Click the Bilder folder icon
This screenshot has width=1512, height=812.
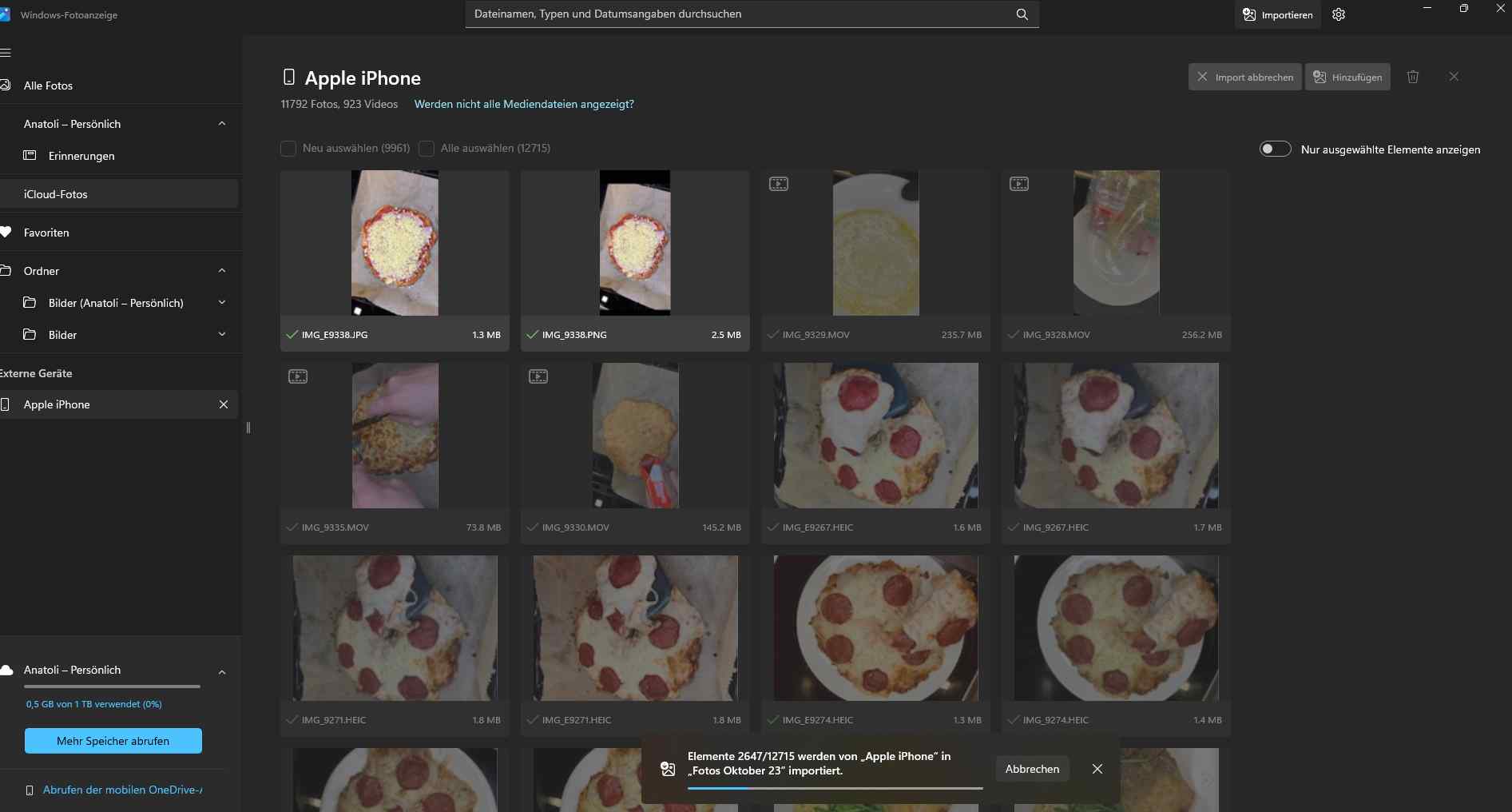point(30,334)
